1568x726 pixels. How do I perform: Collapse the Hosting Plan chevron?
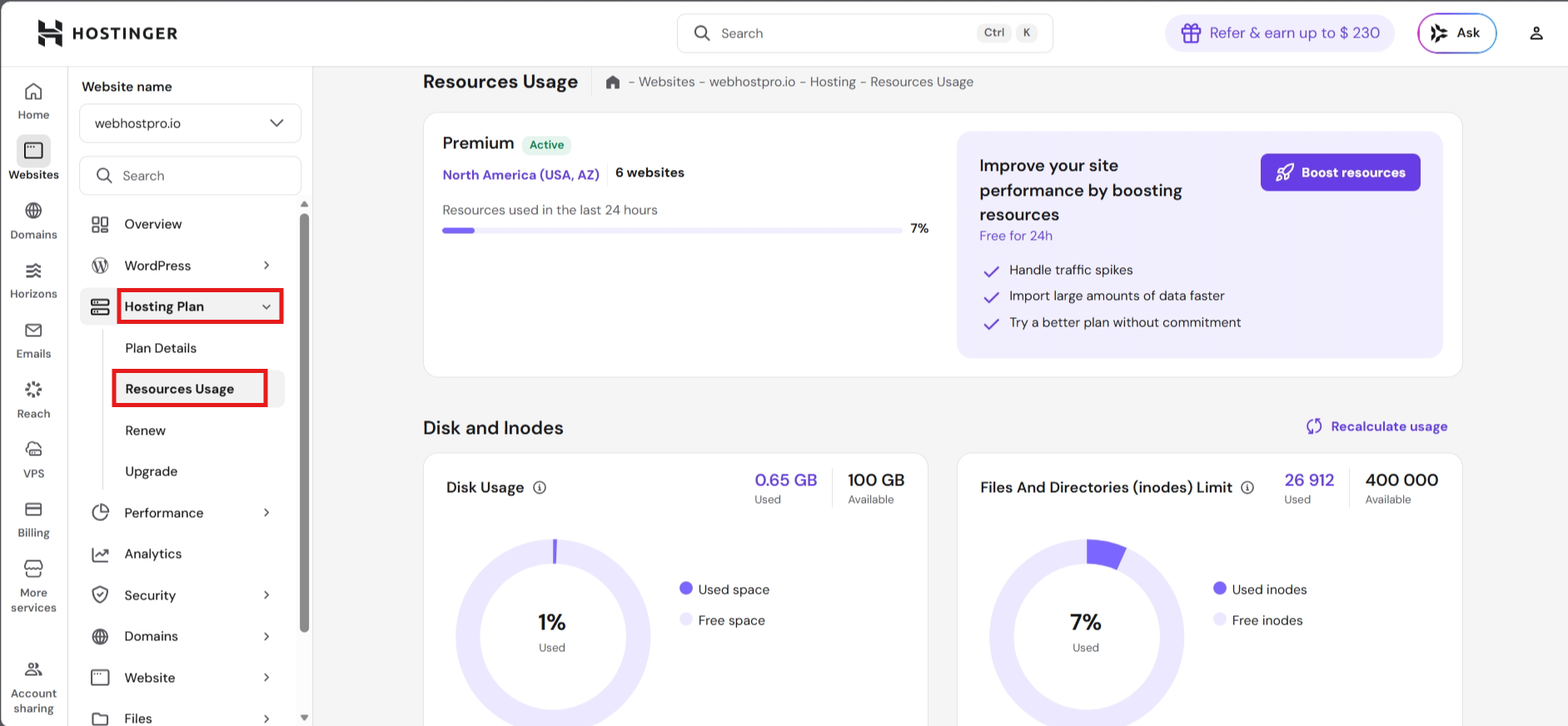(266, 307)
